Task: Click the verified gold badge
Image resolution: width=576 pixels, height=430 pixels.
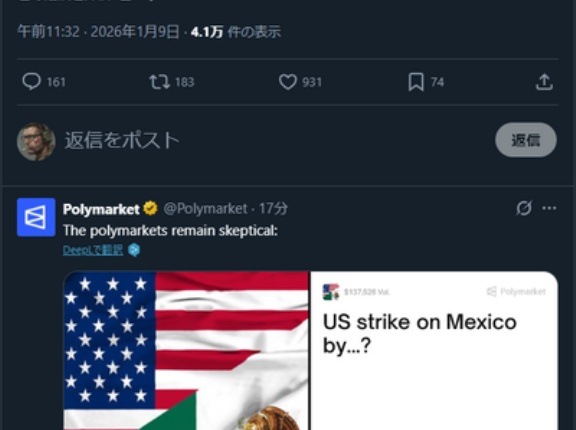Action: click(150, 209)
